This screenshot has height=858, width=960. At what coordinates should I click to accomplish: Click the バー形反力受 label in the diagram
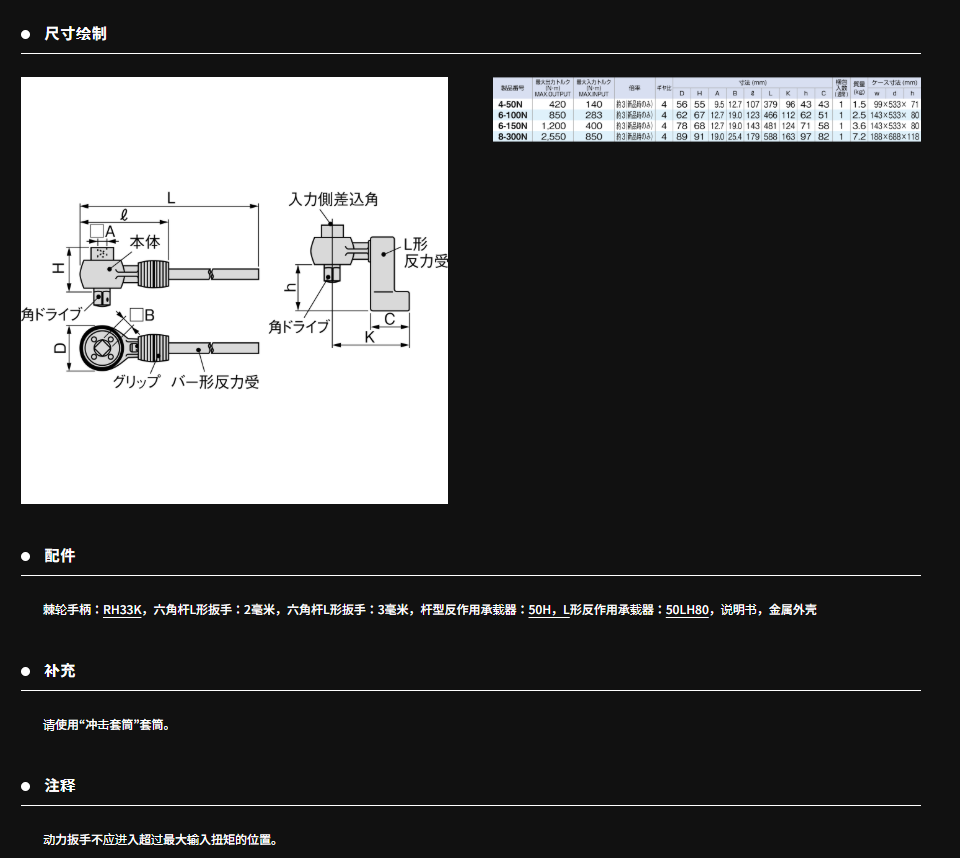pyautogui.click(x=215, y=382)
